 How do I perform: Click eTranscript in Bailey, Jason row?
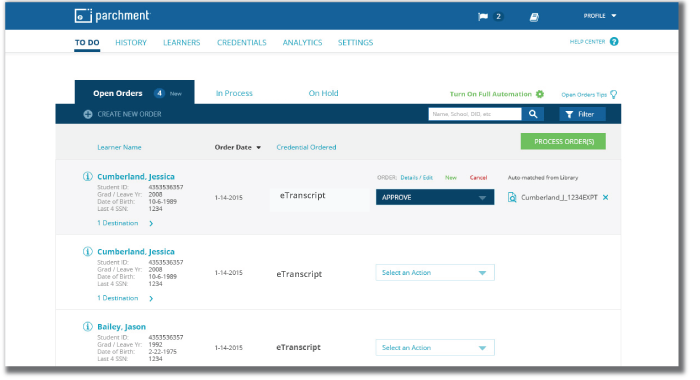pos(299,347)
